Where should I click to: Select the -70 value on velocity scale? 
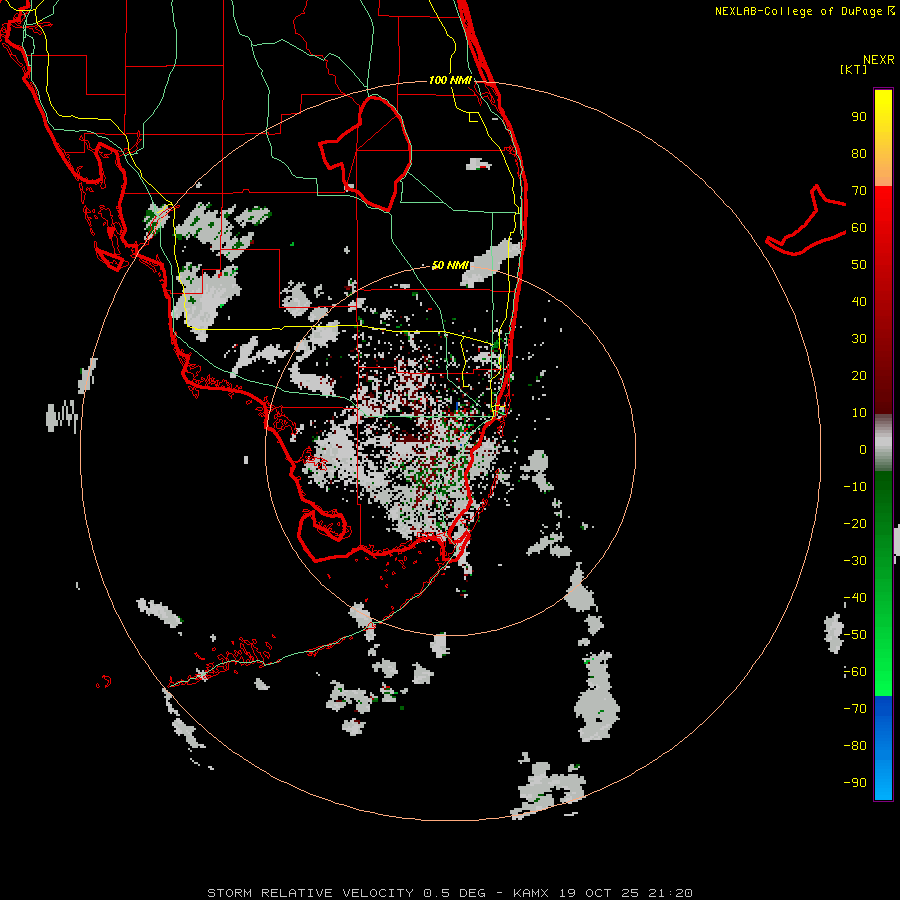click(x=855, y=708)
